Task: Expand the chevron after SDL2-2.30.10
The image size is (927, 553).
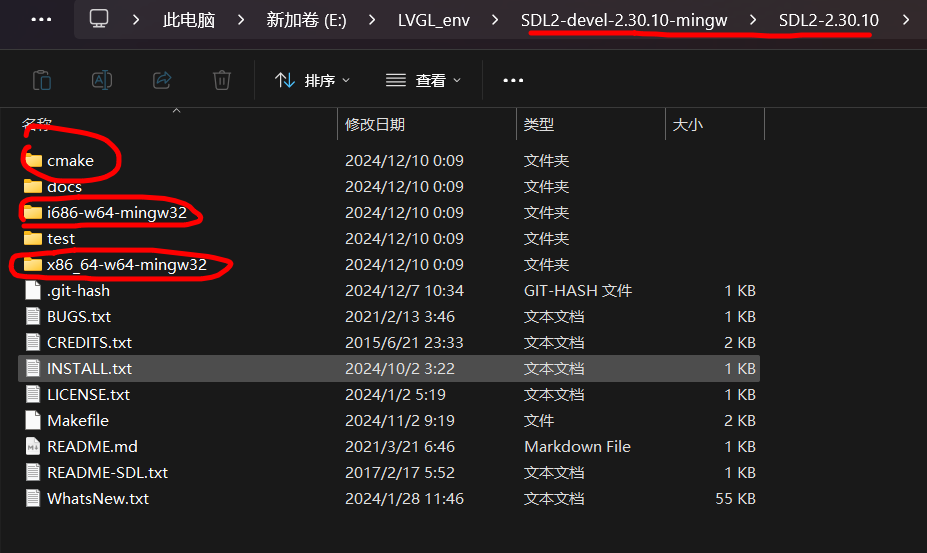Action: tap(906, 20)
